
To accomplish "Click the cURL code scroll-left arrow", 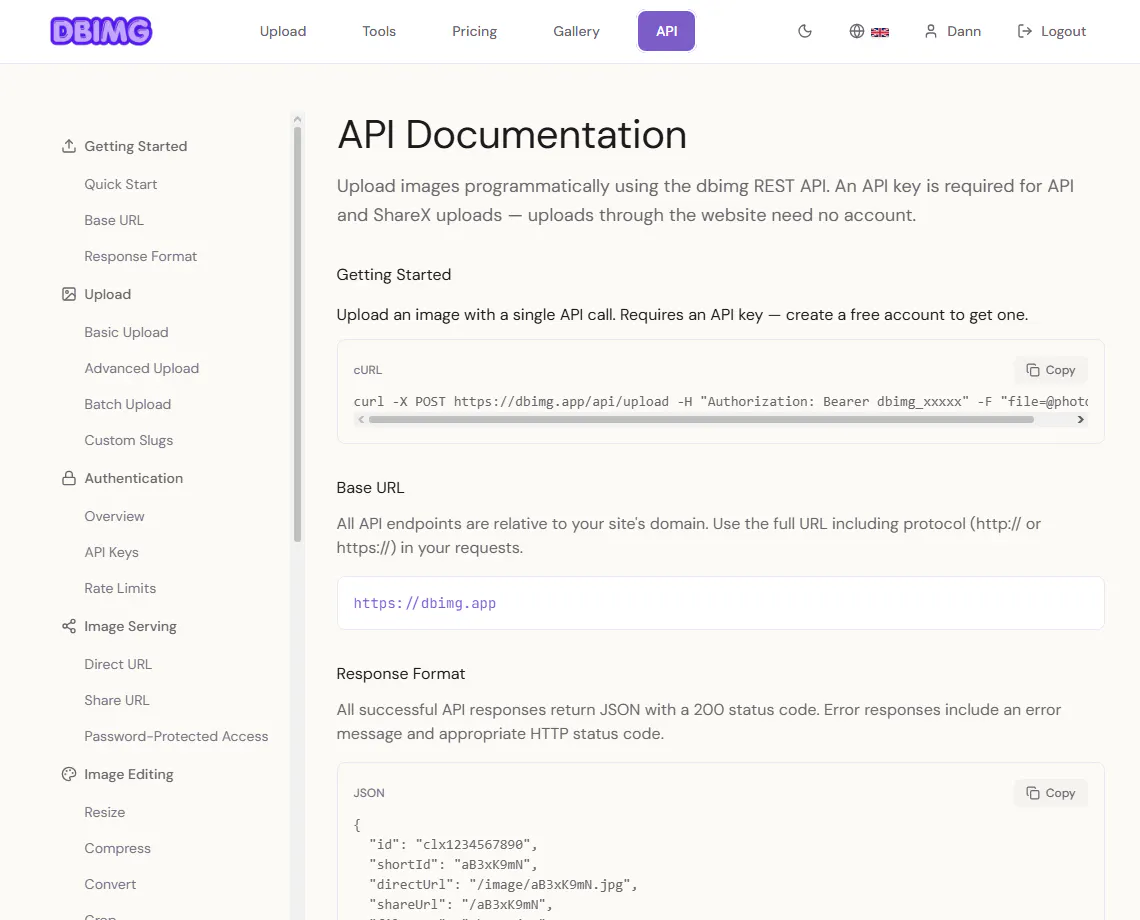I will 361,420.
